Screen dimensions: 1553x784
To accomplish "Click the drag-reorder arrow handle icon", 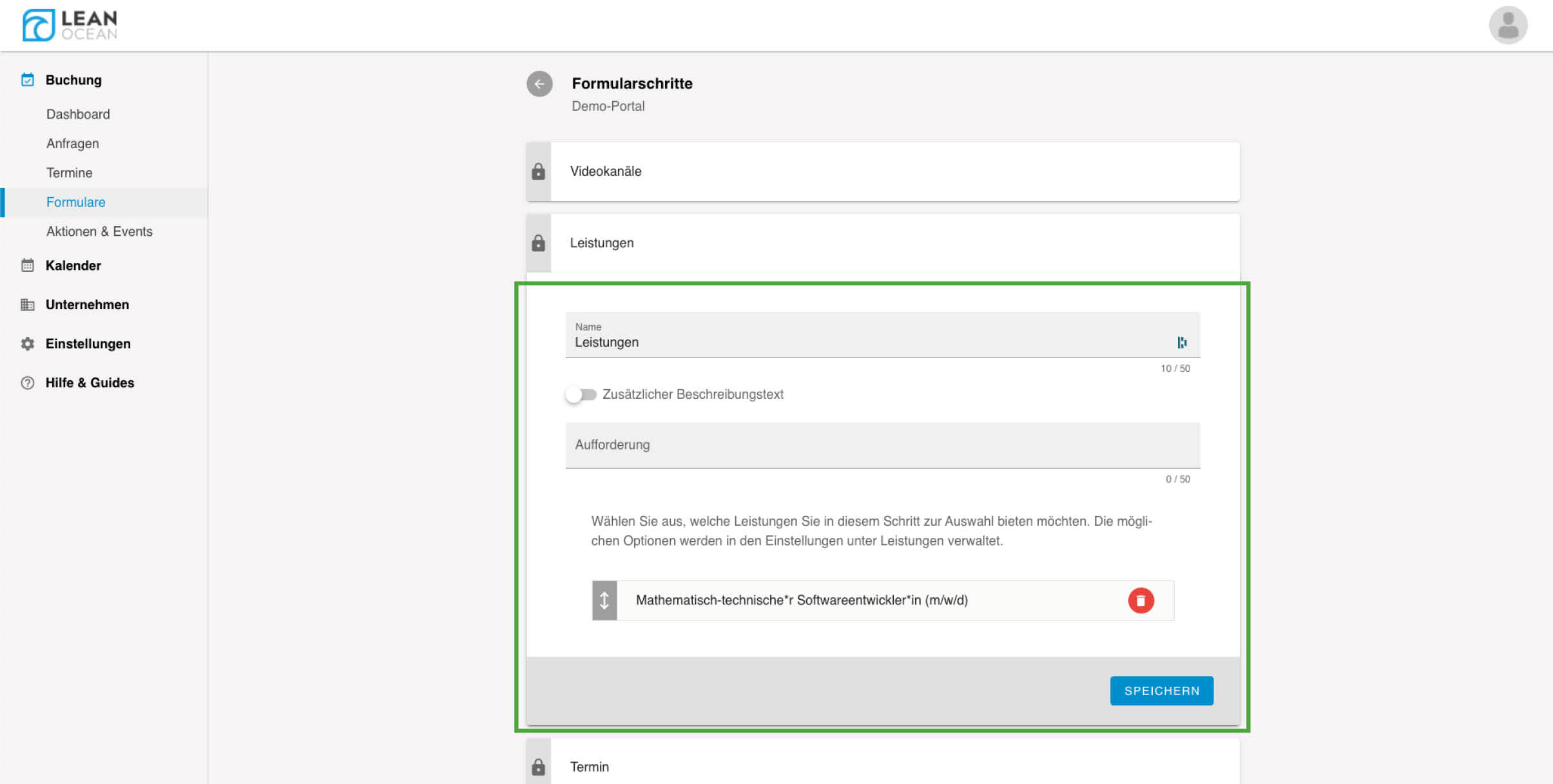I will pyautogui.click(x=604, y=600).
